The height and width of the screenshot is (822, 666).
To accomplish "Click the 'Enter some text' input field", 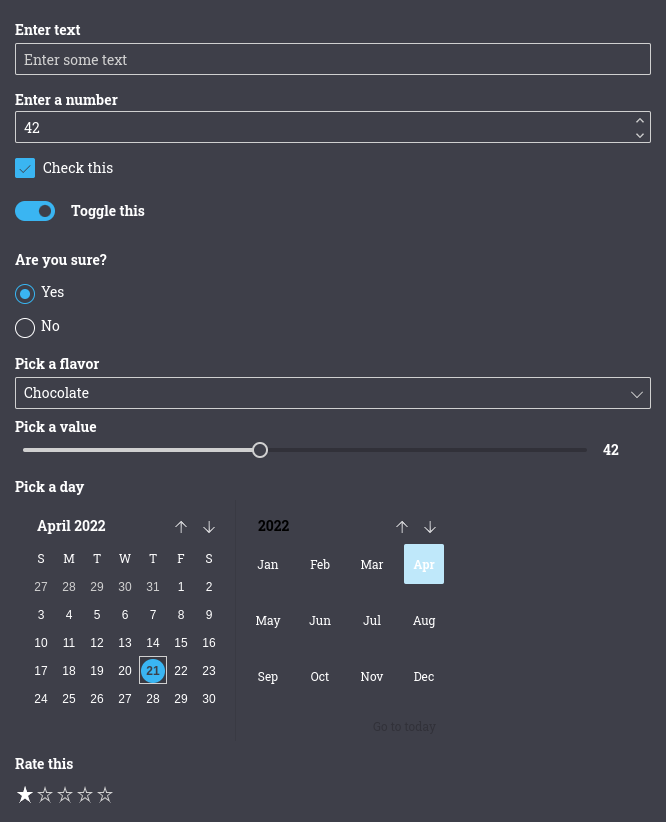I will (333, 59).
